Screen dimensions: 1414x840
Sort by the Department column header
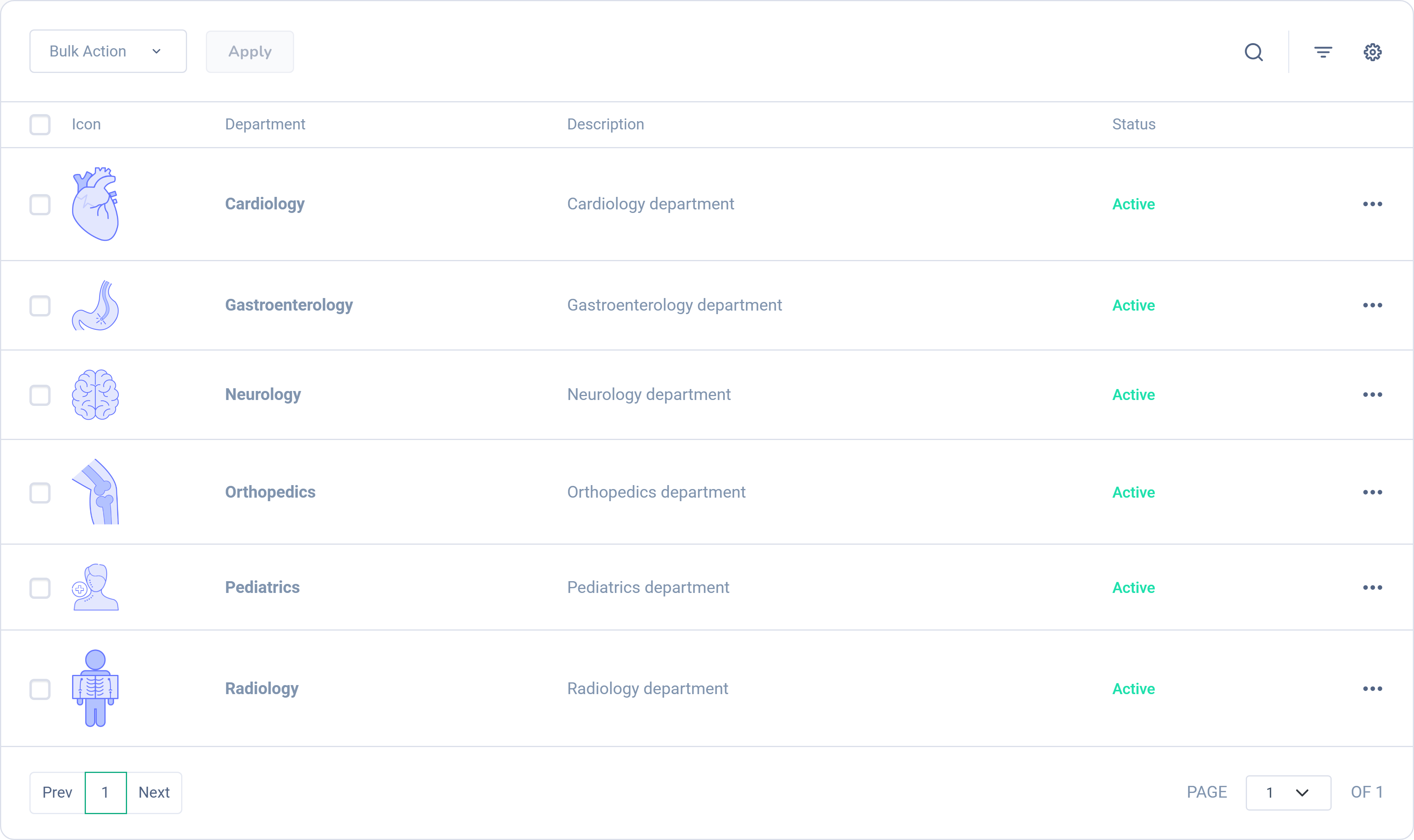[265, 125]
